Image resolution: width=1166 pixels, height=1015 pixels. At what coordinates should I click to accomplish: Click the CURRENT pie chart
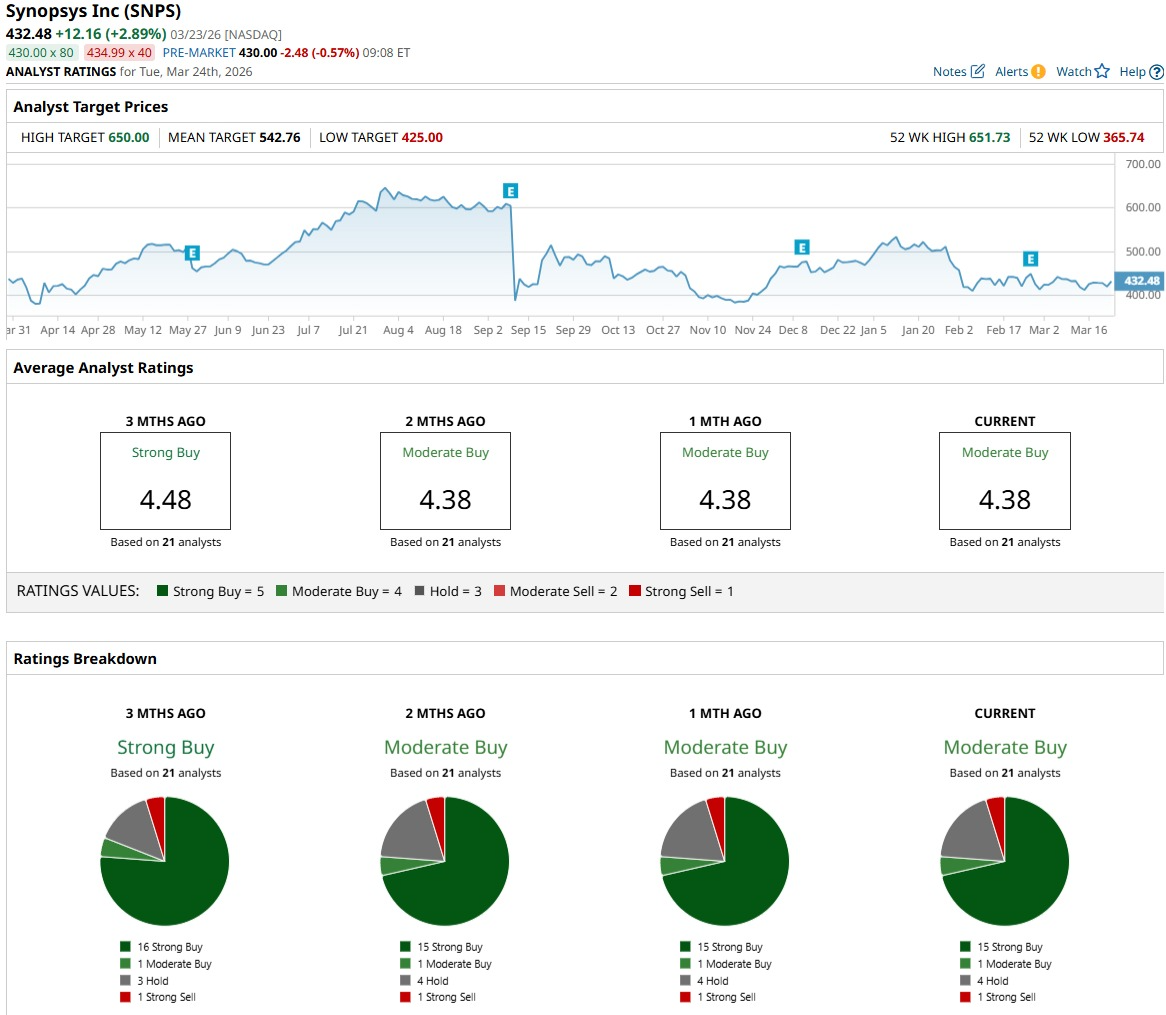tap(1005, 861)
